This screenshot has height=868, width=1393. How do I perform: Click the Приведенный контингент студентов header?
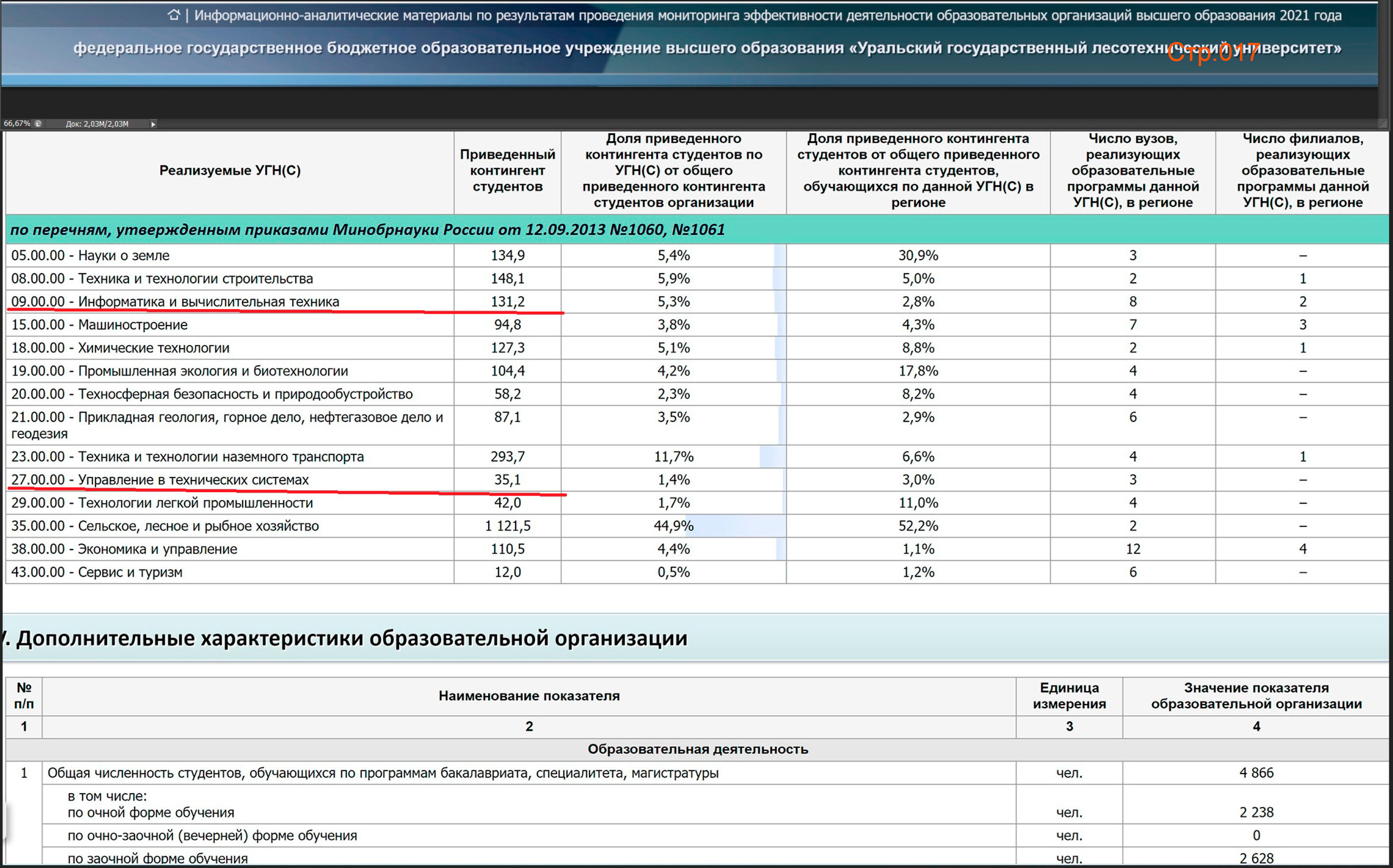click(x=507, y=170)
